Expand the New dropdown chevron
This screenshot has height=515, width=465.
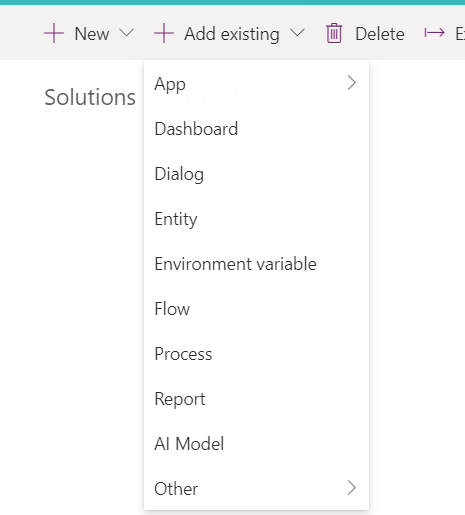coord(127,33)
